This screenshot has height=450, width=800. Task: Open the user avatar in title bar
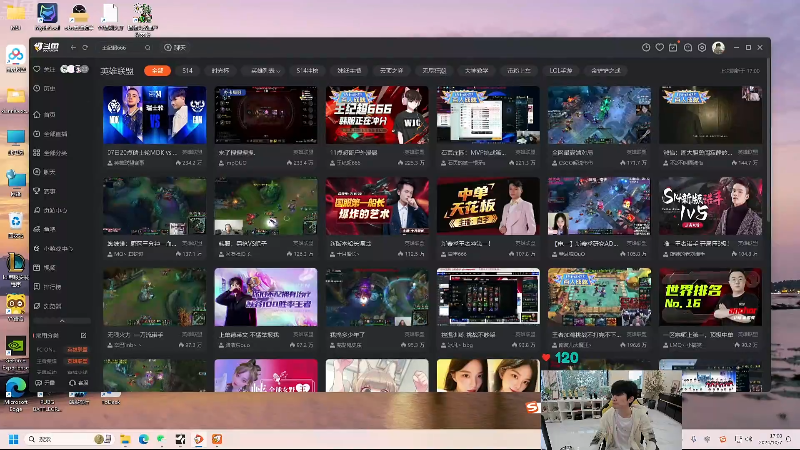(x=718, y=47)
